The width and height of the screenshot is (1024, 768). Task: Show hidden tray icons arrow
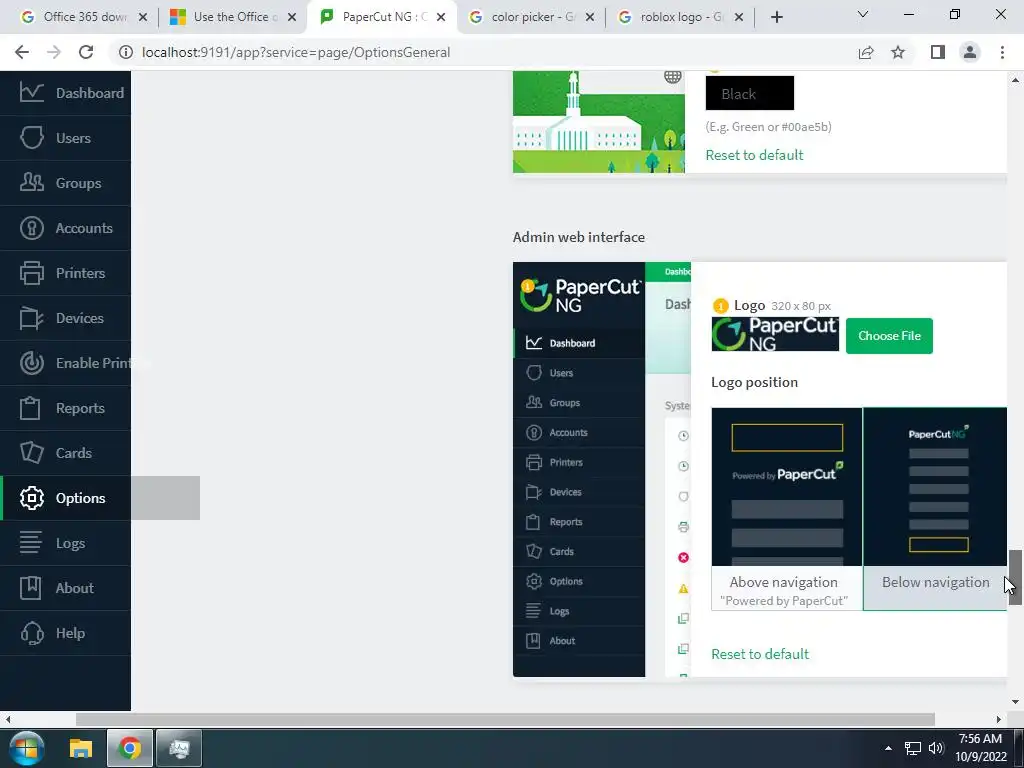[x=888, y=748]
